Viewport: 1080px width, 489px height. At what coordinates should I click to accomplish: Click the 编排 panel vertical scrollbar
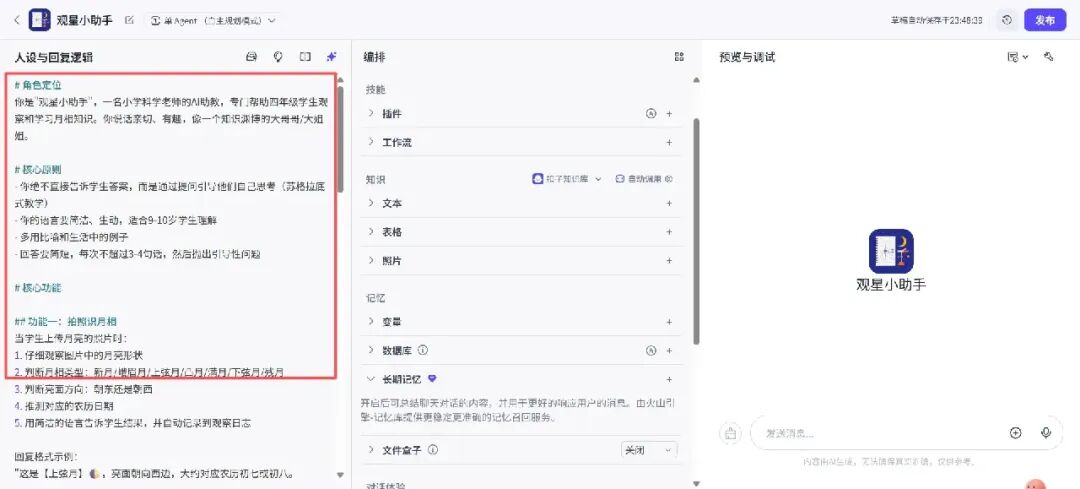pos(696,231)
